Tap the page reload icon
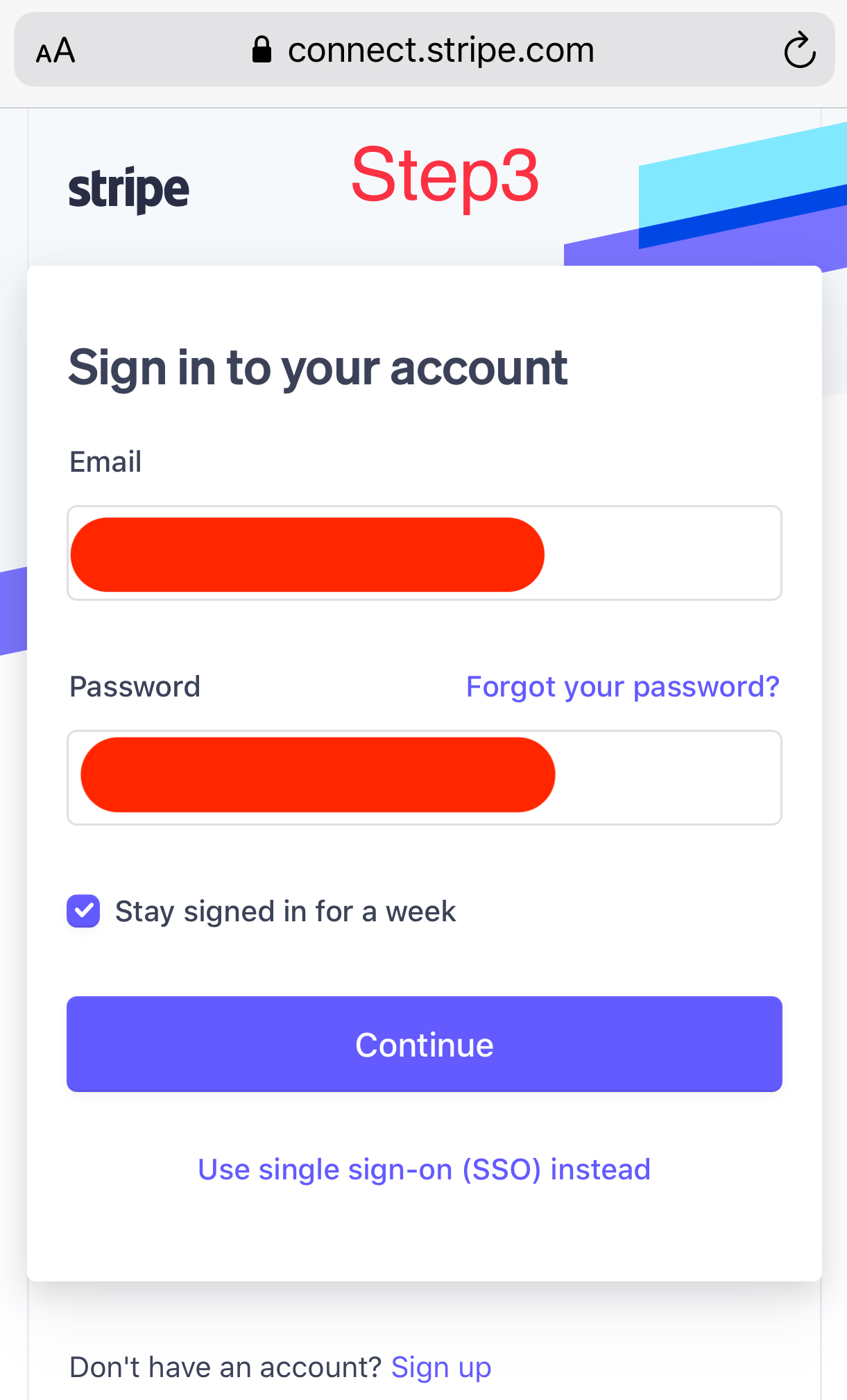 point(799,49)
